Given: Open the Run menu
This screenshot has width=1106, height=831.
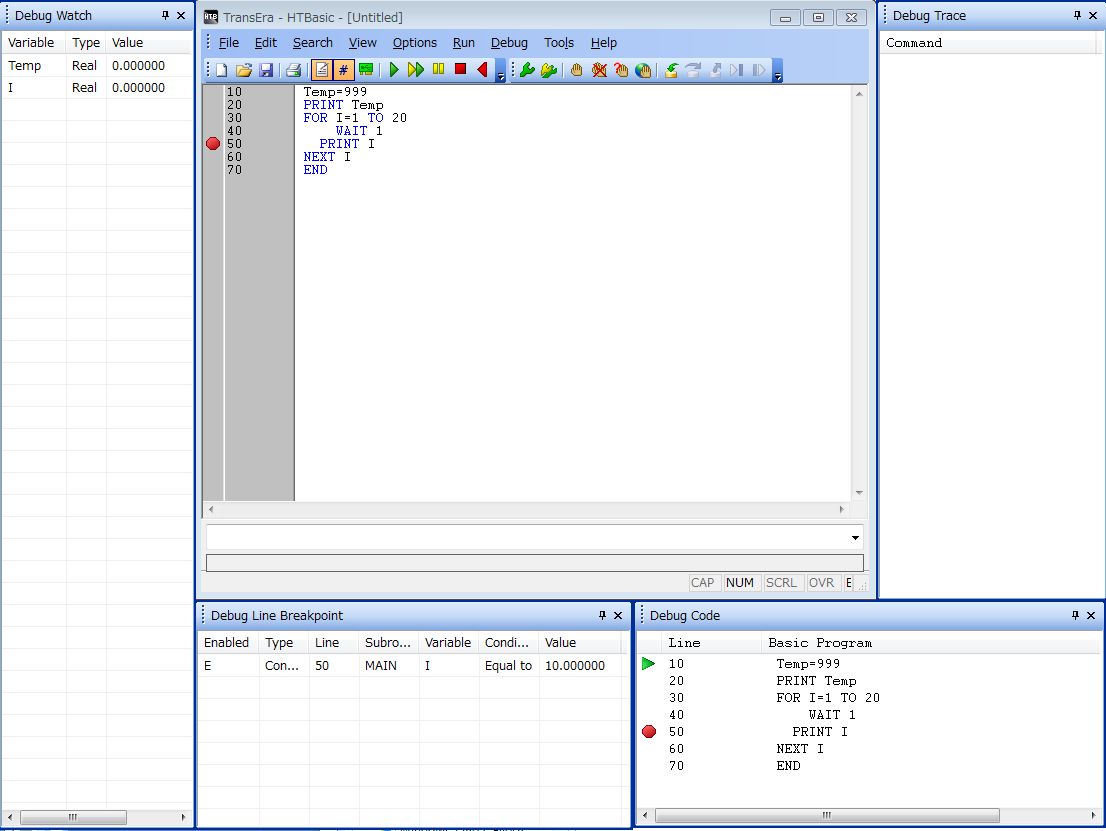Looking at the screenshot, I should click(x=463, y=42).
